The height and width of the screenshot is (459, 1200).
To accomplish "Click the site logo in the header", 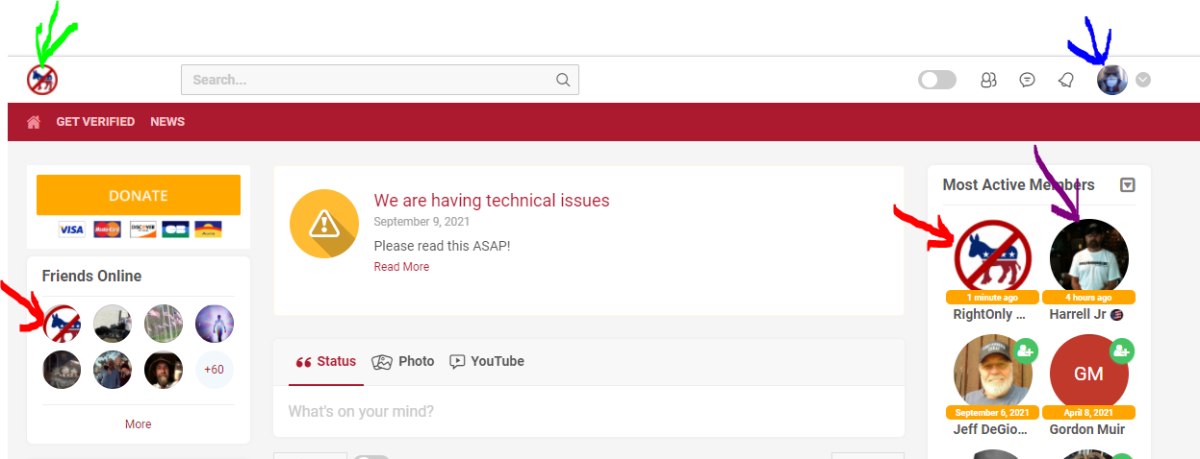I will pyautogui.click(x=42, y=80).
